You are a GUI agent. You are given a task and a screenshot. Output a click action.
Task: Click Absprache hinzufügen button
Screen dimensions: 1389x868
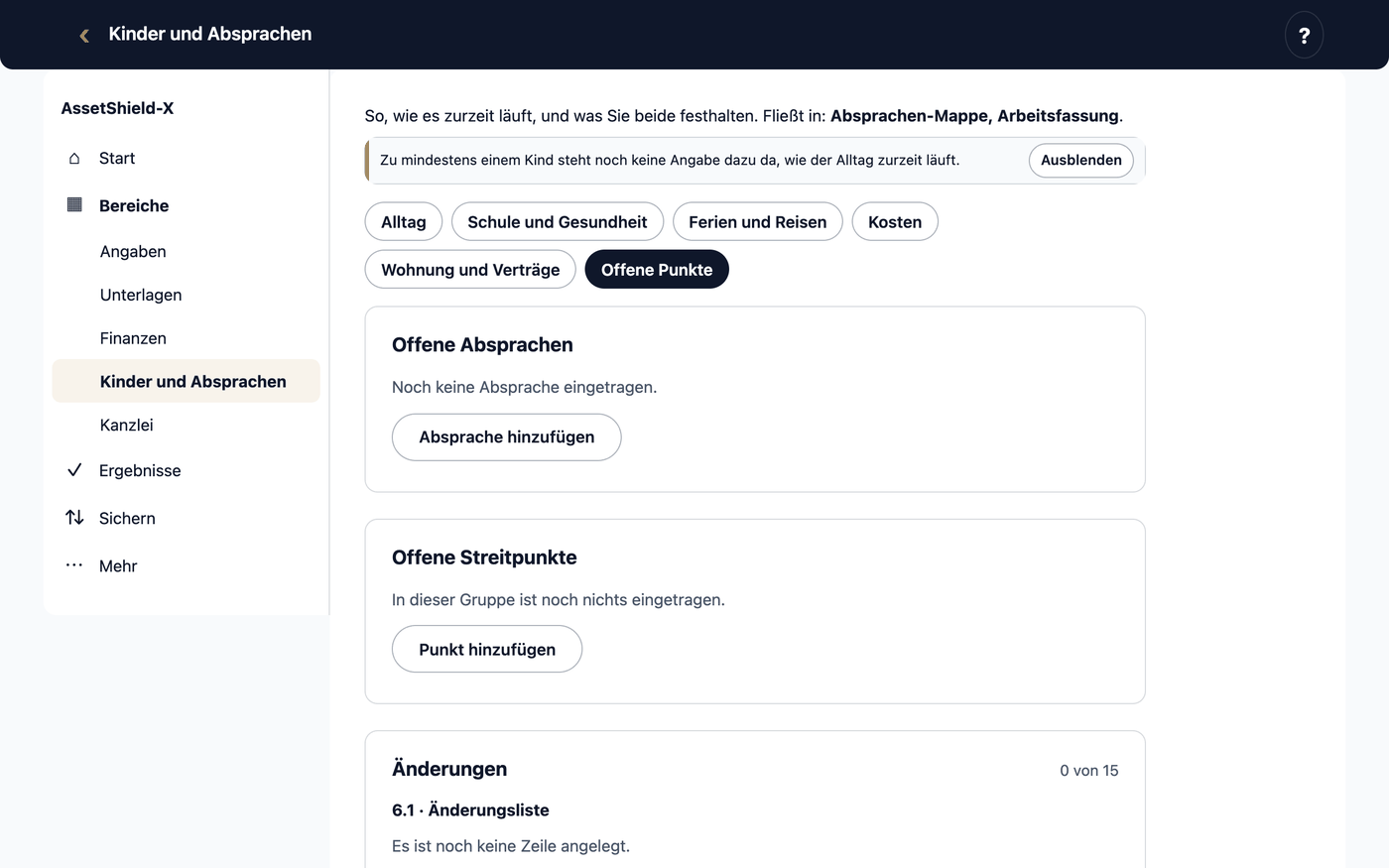[x=507, y=437]
